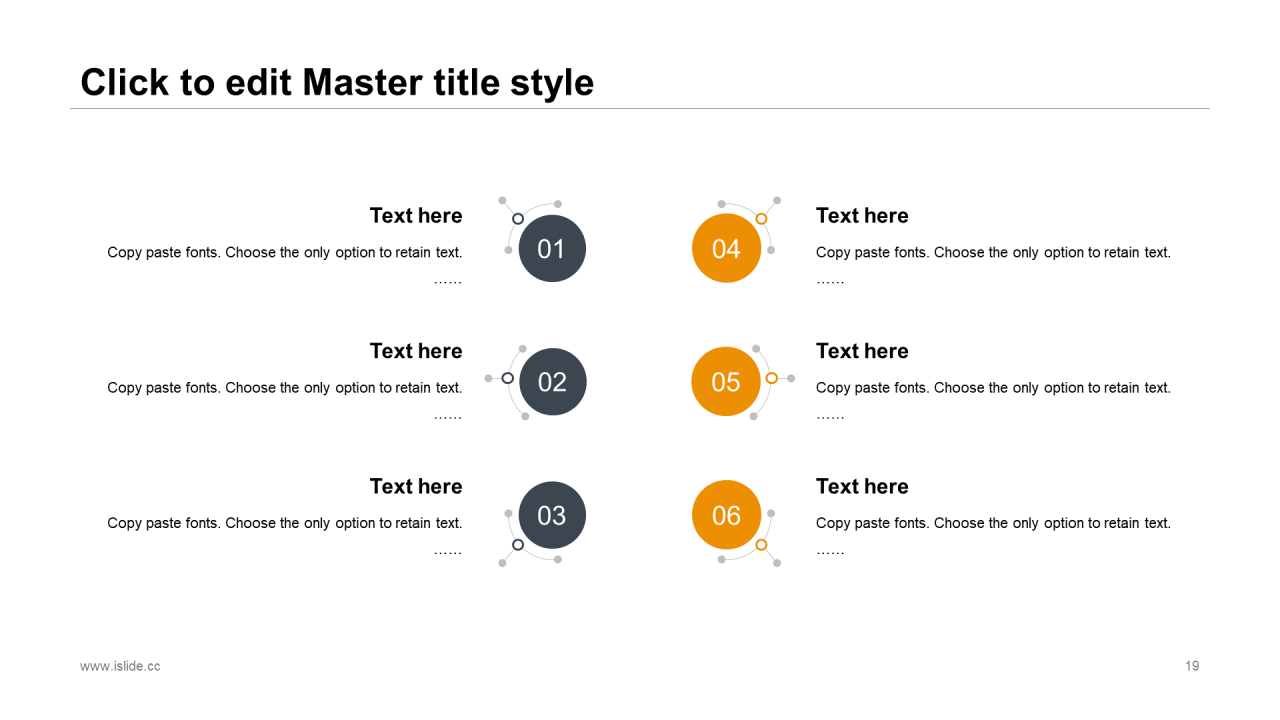Viewport: 1280px width, 720px height.
Task: Click the small orange ring below 06
Action: pyautogui.click(x=761, y=545)
